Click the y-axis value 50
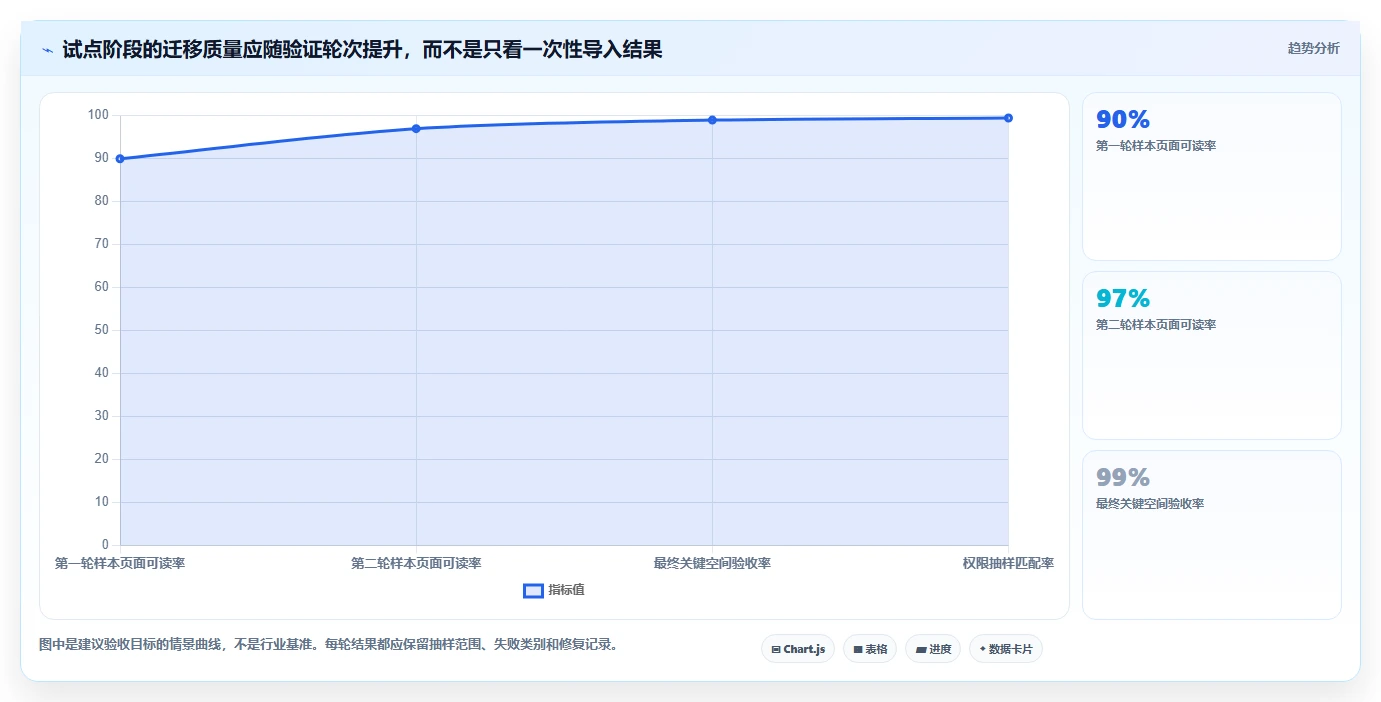This screenshot has width=1381, height=702. click(x=101, y=330)
